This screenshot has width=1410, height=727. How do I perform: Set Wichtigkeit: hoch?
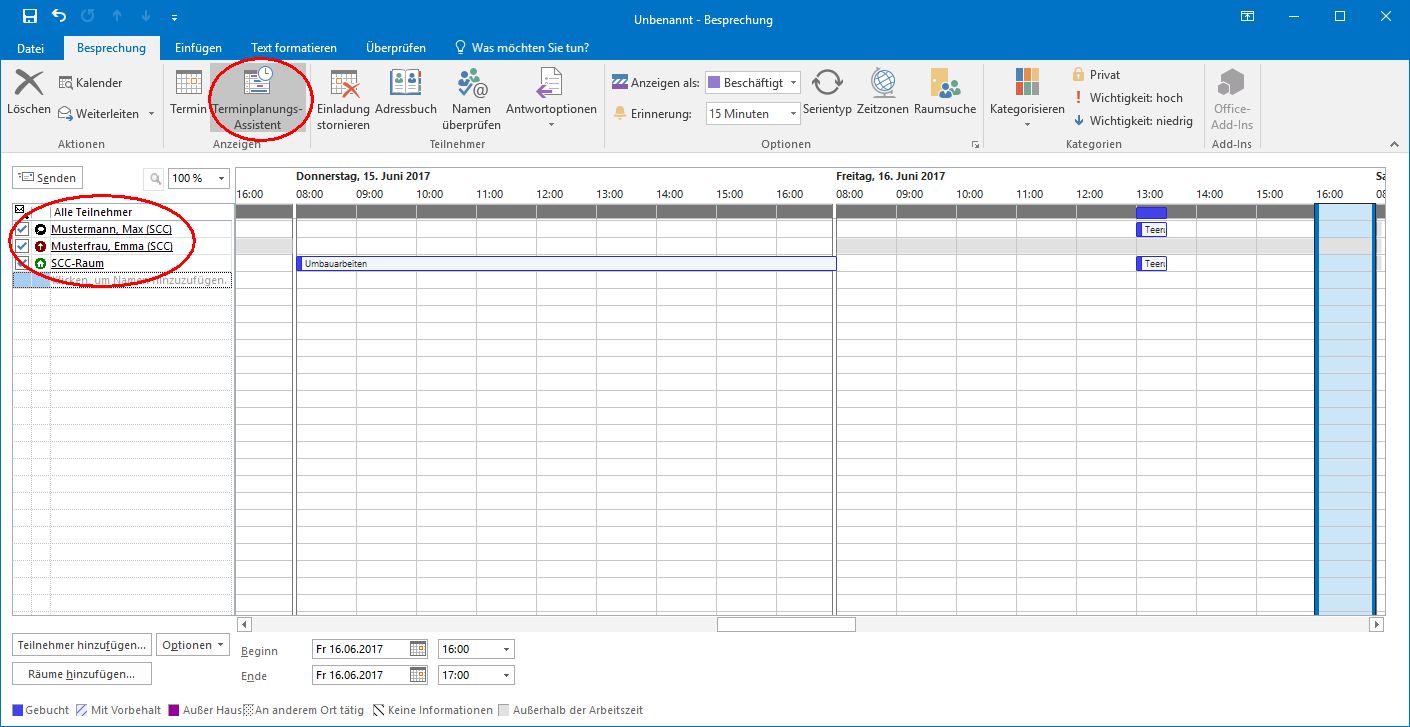pyautogui.click(x=1127, y=98)
